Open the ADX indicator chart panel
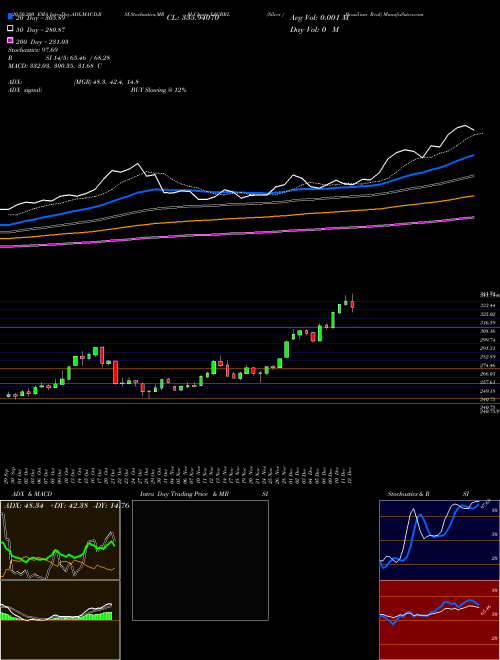Screen dimensions: 500x660 (60, 540)
